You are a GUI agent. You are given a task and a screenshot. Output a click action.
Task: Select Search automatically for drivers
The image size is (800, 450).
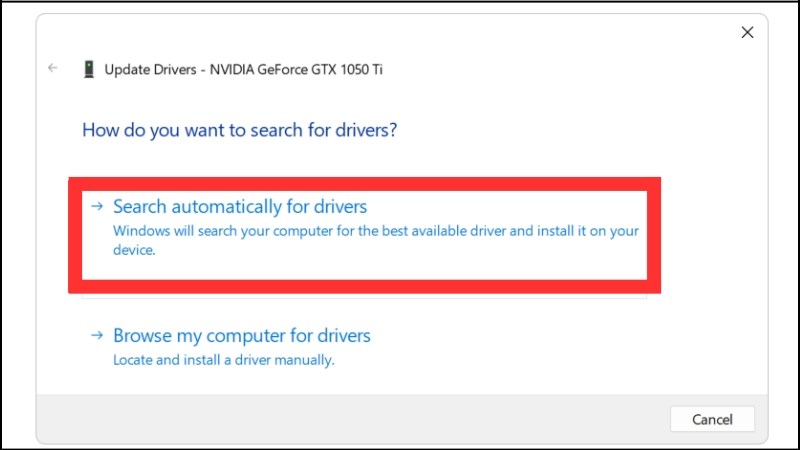pos(240,207)
